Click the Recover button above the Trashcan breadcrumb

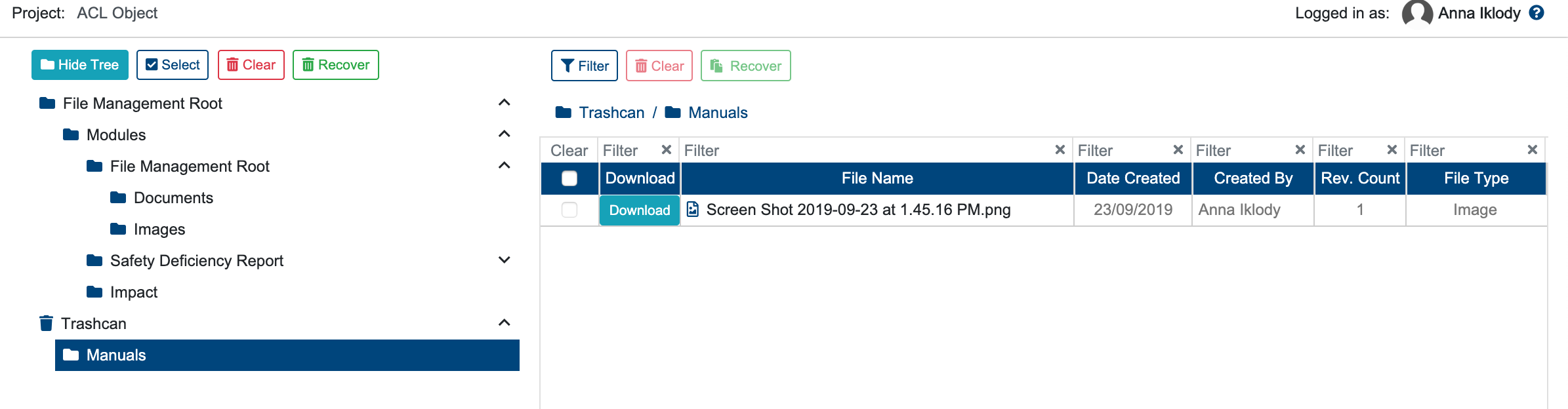pyautogui.click(x=746, y=66)
